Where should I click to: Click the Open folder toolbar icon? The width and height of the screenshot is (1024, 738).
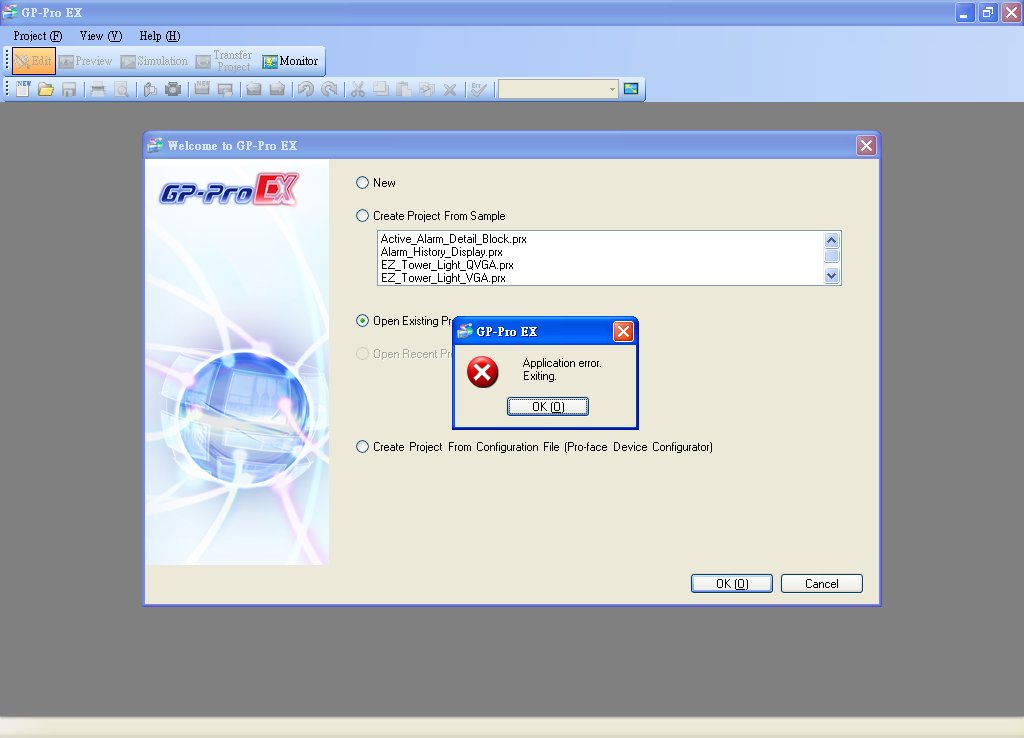[46, 89]
